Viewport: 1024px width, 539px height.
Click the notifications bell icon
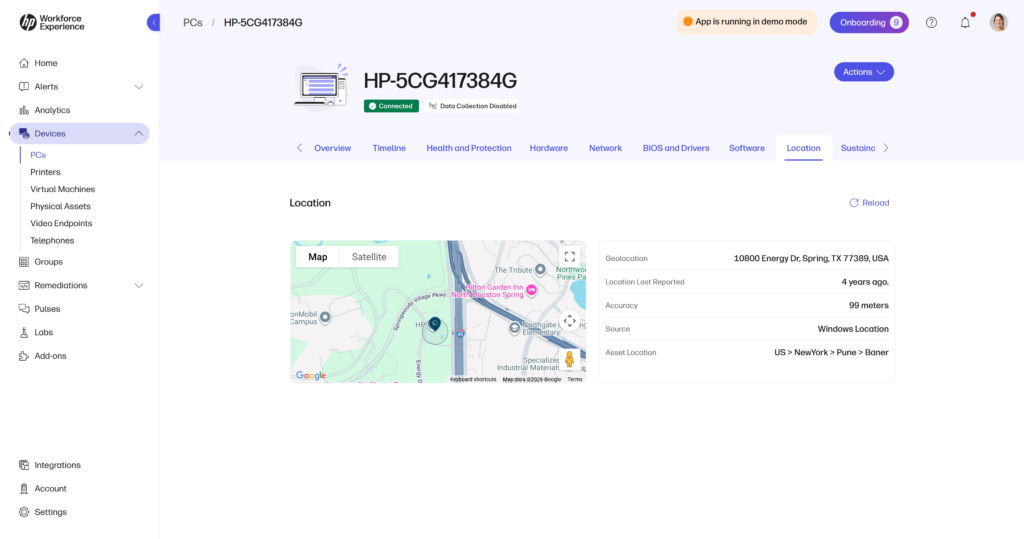tap(965, 22)
